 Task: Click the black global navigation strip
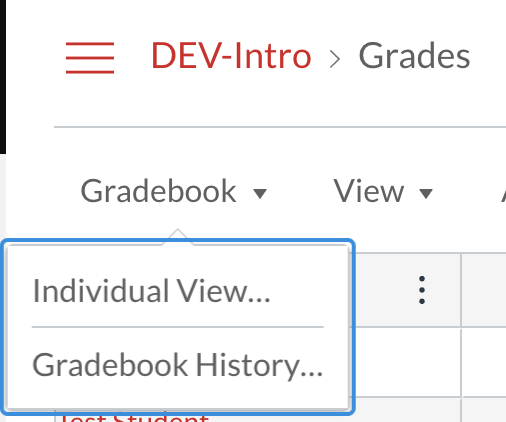coord(3,77)
